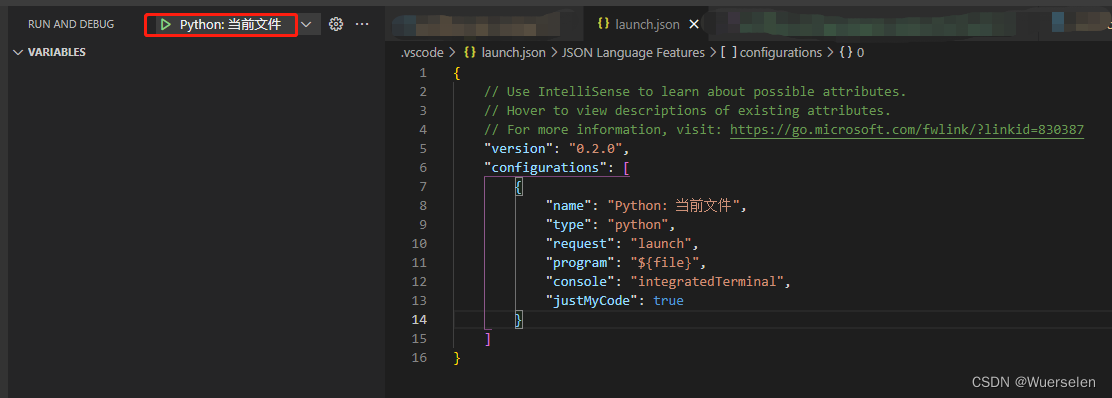The image size is (1112, 398).
Task: Click the "console" key on line 12
Action: pos(580,282)
